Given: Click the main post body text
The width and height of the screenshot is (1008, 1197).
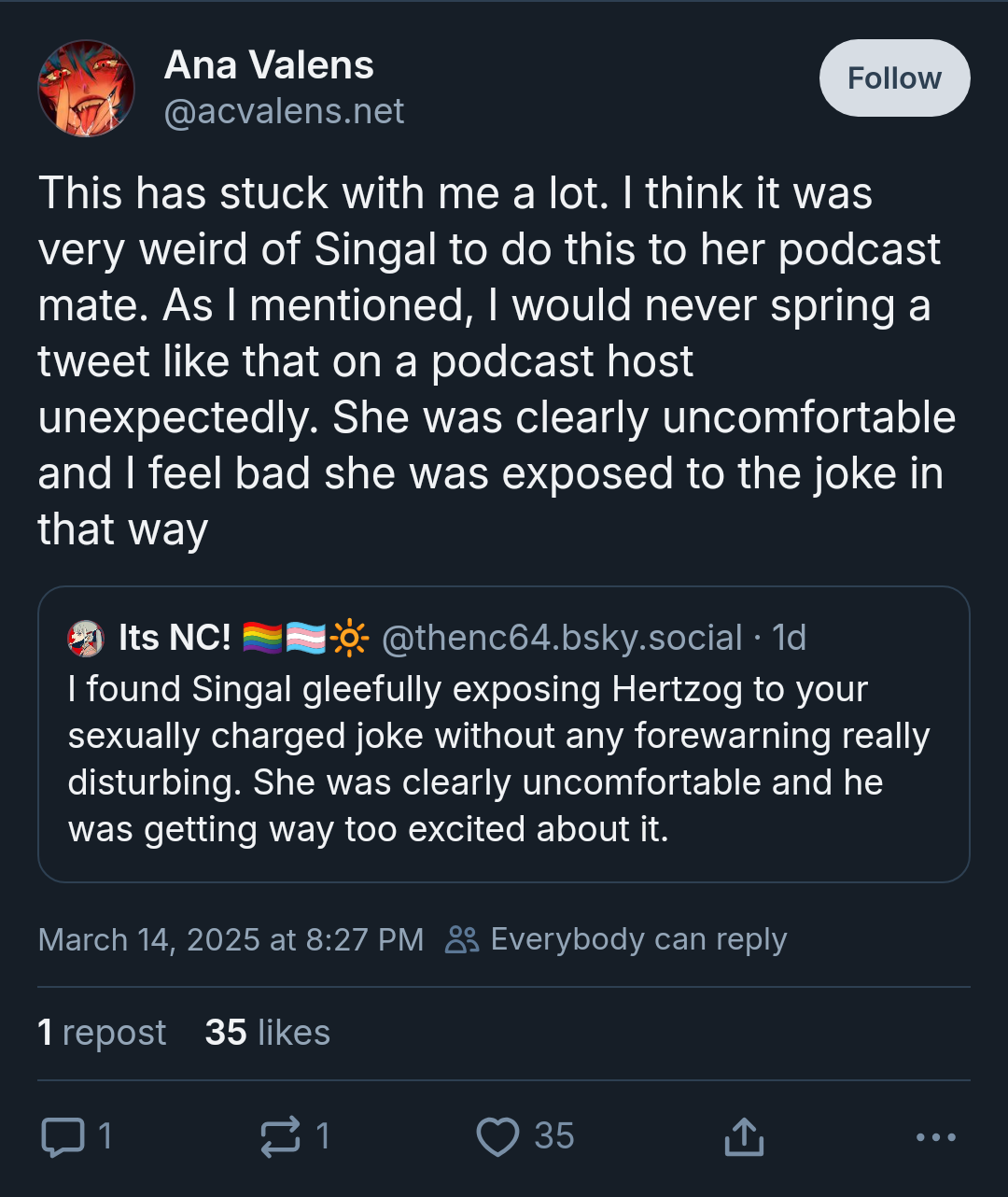Looking at the screenshot, I should click(495, 361).
